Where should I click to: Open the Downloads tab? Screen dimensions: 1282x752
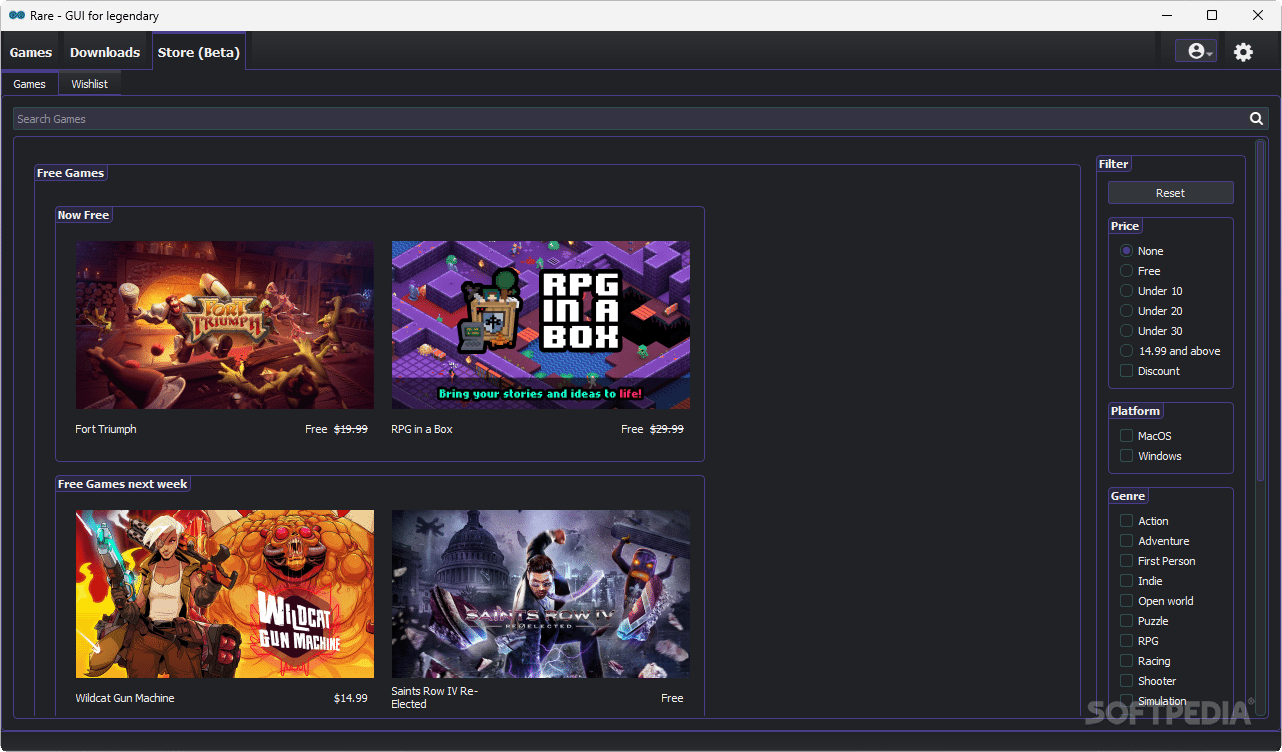[105, 52]
